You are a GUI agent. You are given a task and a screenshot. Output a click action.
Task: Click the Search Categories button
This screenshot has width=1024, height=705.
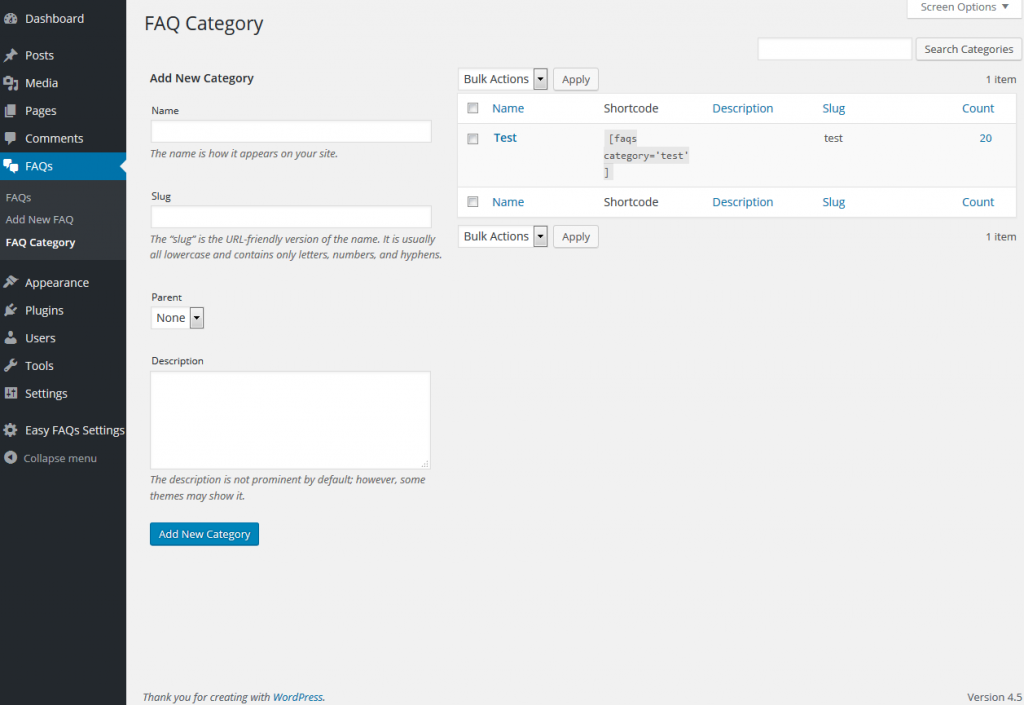coord(968,49)
